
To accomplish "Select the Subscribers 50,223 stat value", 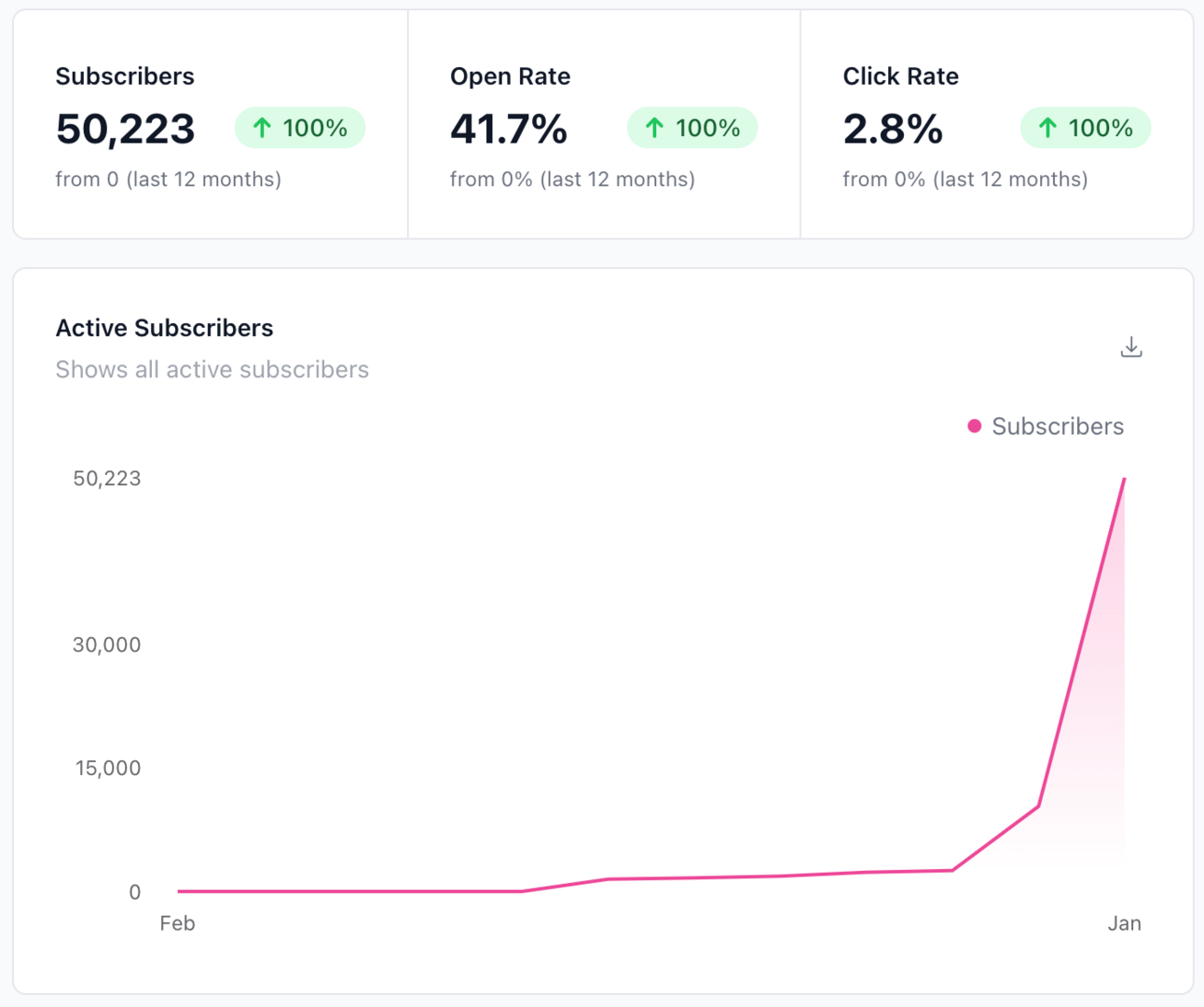I will tap(125, 129).
